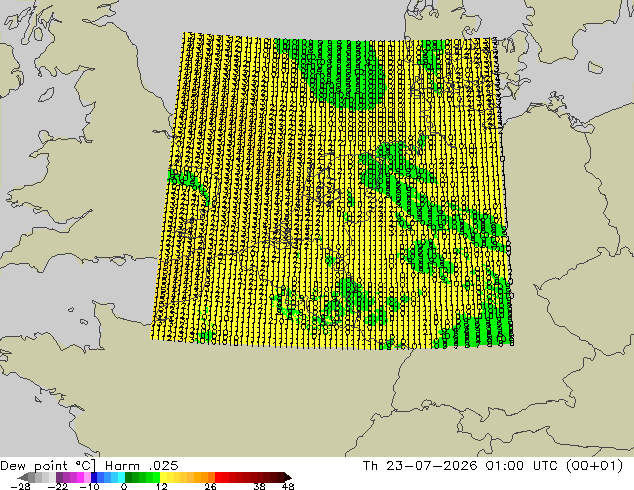Click the cyan legend swatch left of green

[x=121, y=477]
